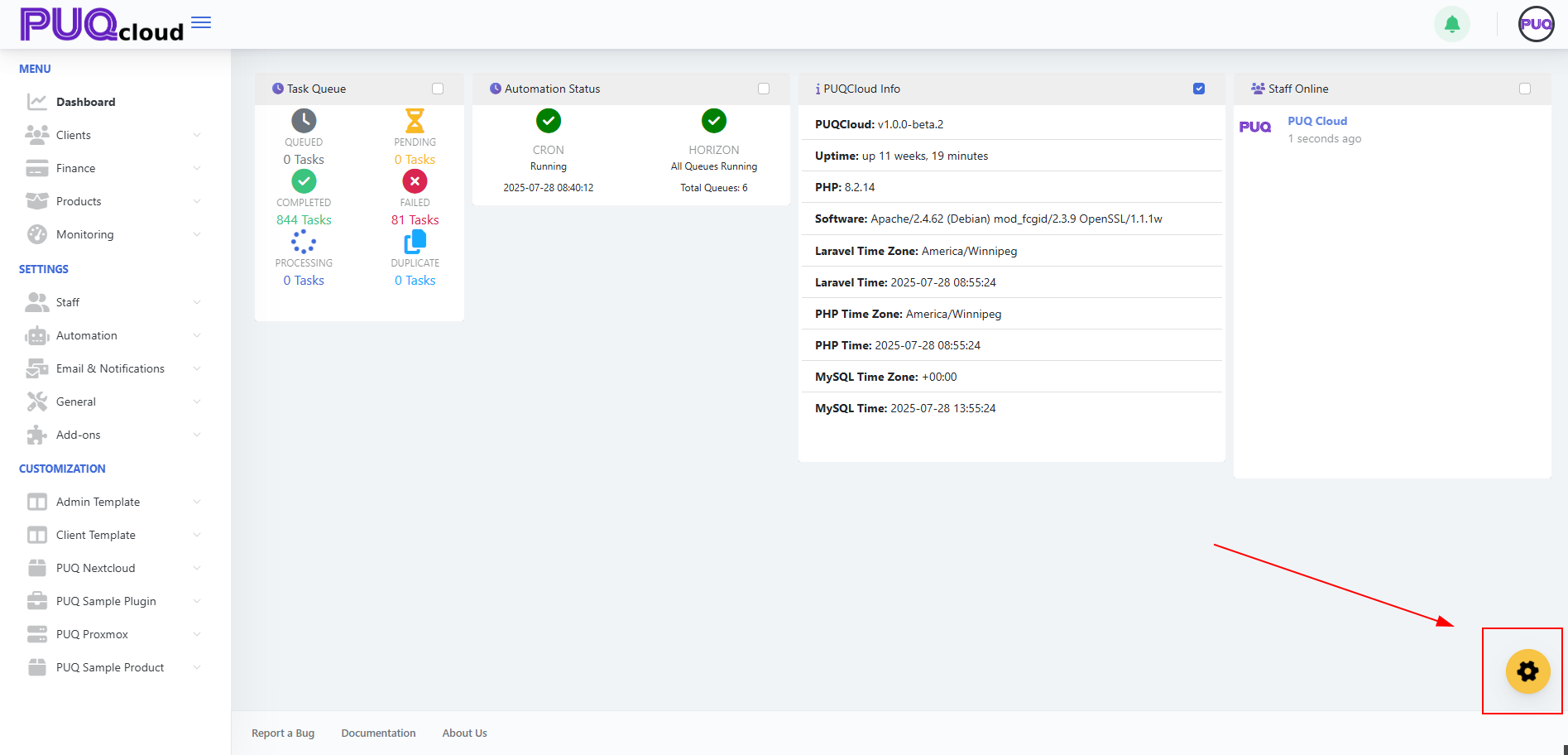Open the About Us footer link

click(x=464, y=733)
